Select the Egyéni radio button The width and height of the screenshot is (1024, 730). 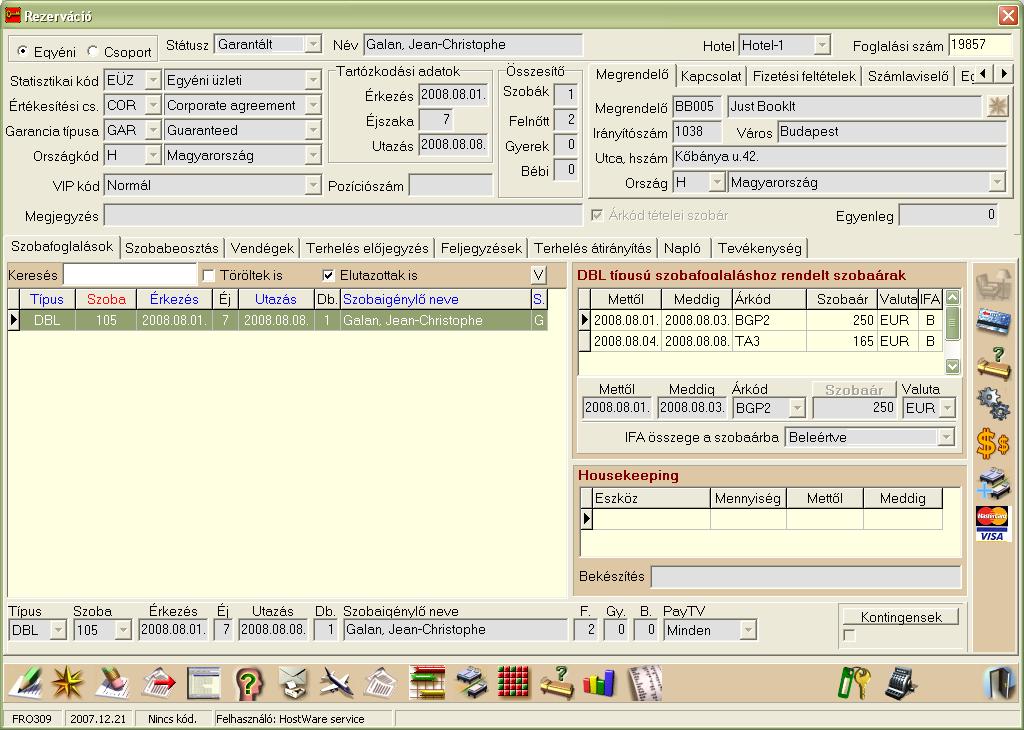pos(24,51)
